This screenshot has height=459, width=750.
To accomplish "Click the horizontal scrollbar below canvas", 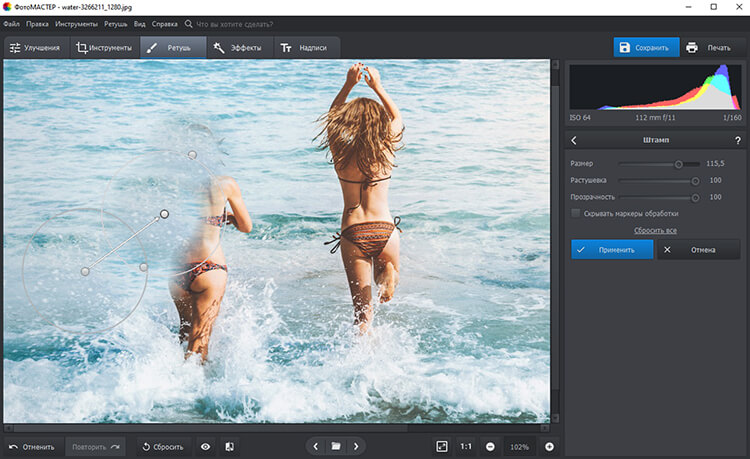I will click(276, 427).
